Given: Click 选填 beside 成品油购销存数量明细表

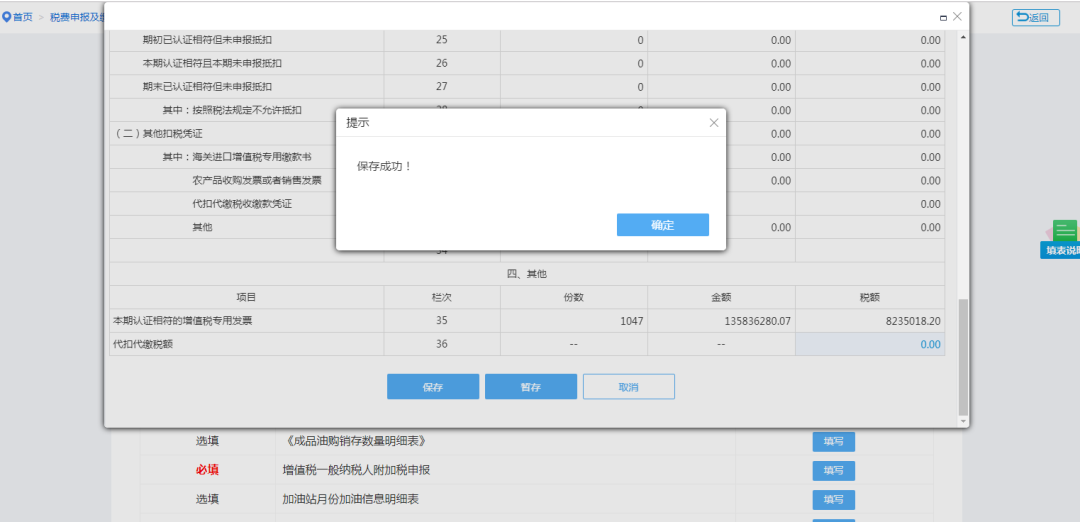Looking at the screenshot, I should coord(207,441).
